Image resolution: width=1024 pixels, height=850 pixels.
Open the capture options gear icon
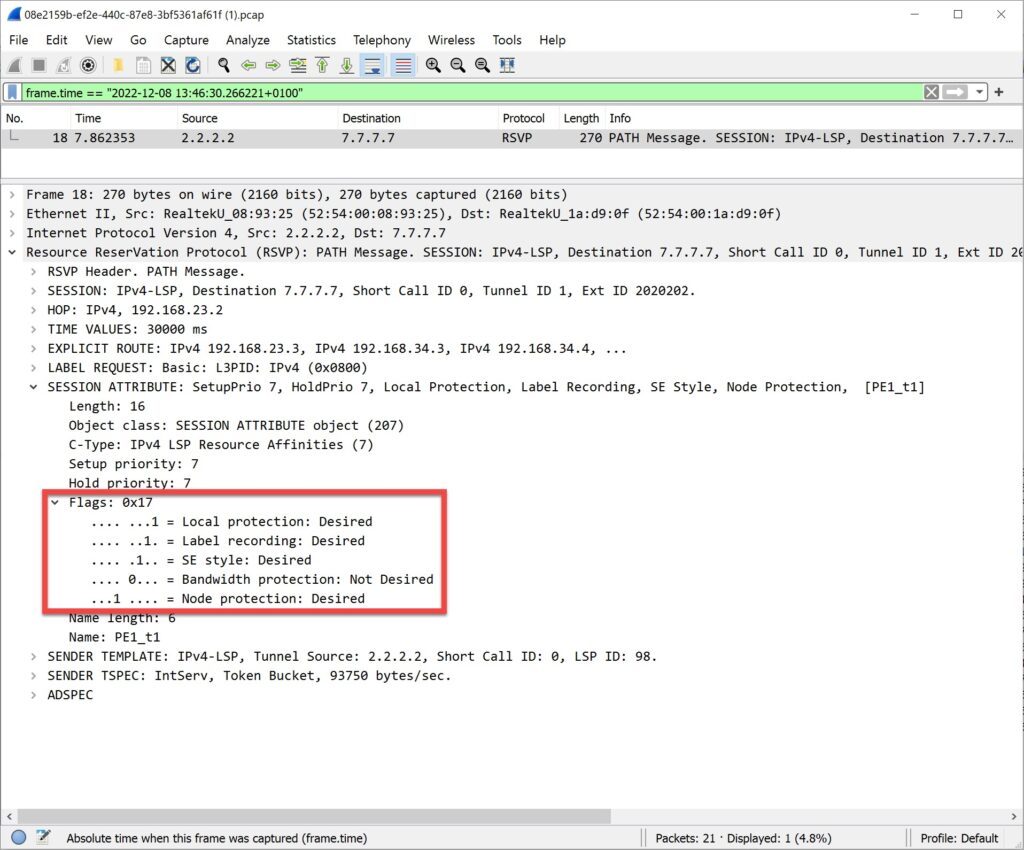tap(89, 65)
